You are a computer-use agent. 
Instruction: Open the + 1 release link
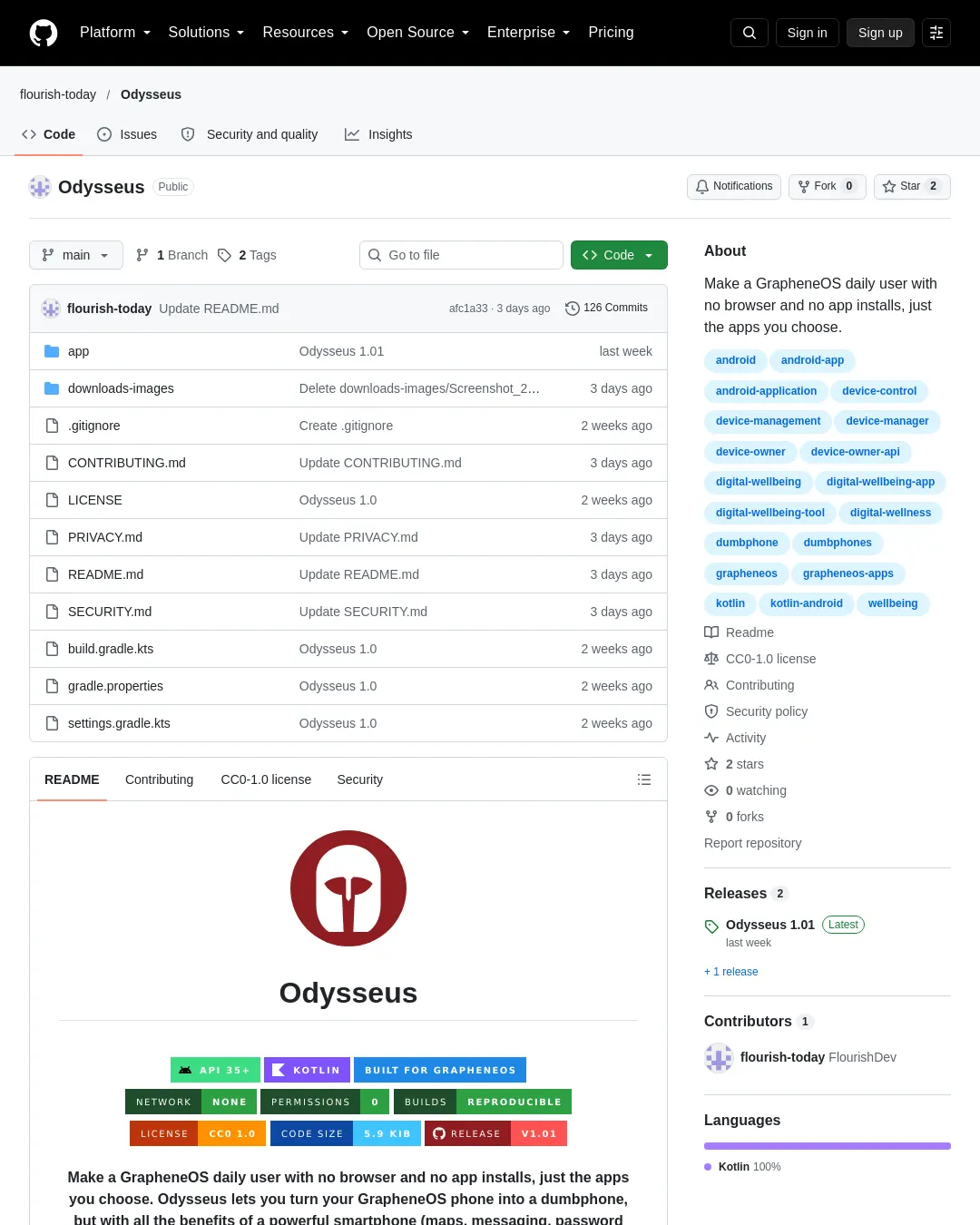[x=731, y=972]
